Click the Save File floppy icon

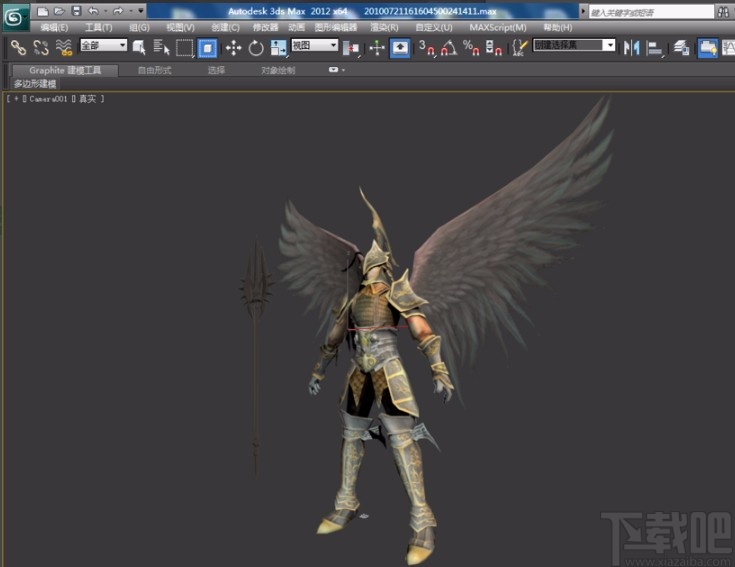click(x=76, y=11)
